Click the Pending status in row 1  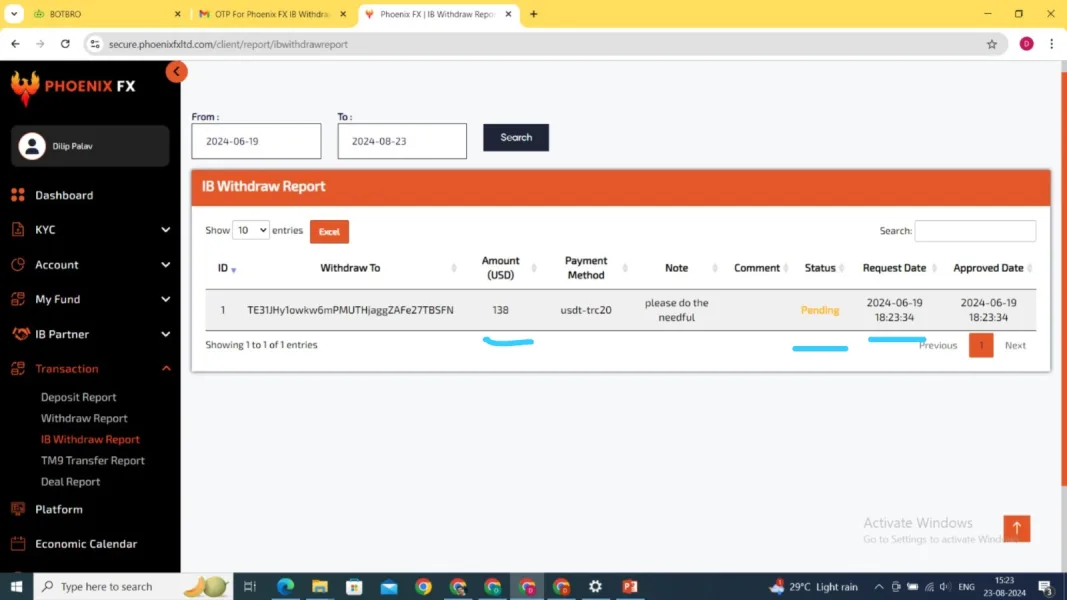(x=820, y=310)
